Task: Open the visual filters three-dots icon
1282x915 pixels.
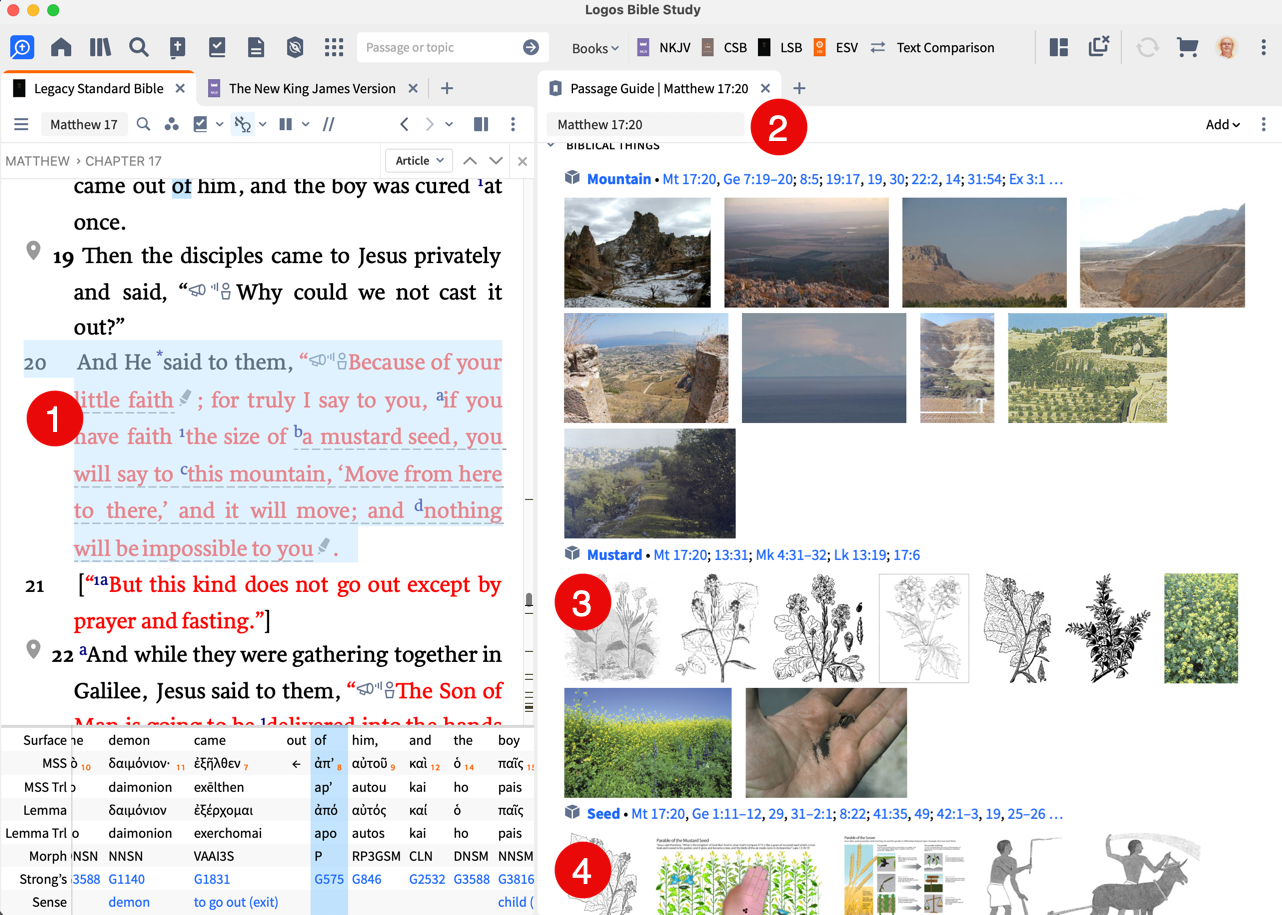Action: [x=172, y=125]
